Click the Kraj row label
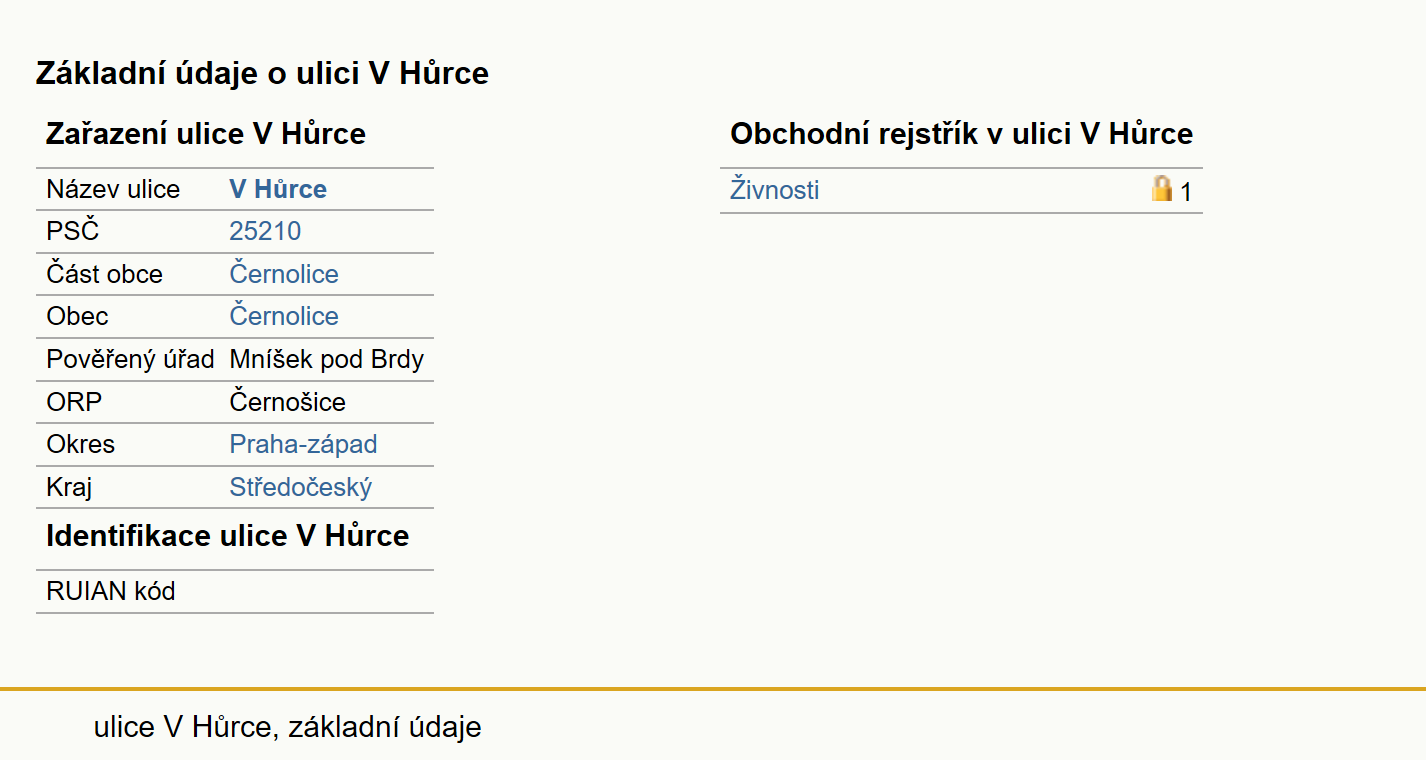 pos(69,487)
